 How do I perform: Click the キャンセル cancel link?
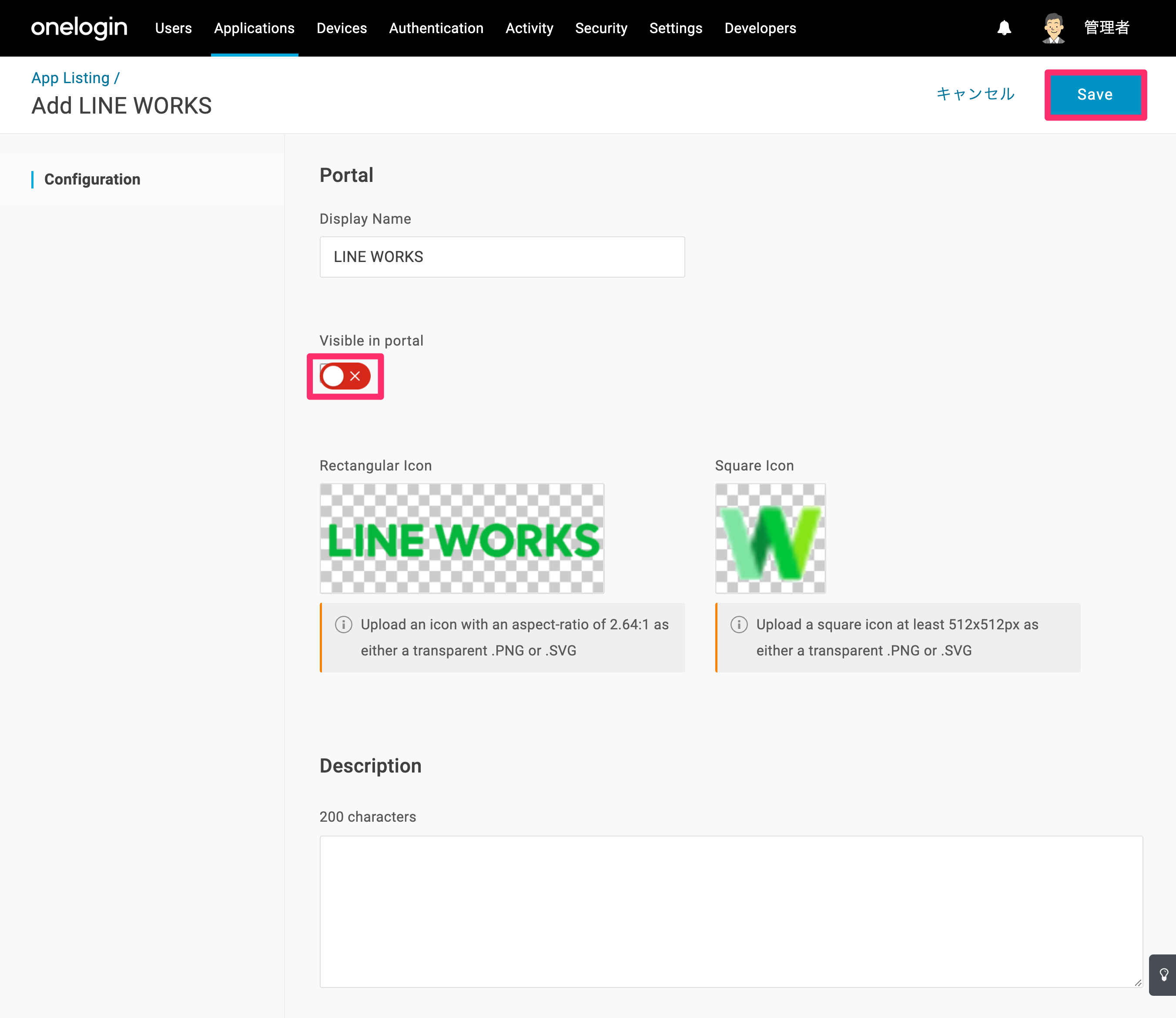click(x=975, y=94)
